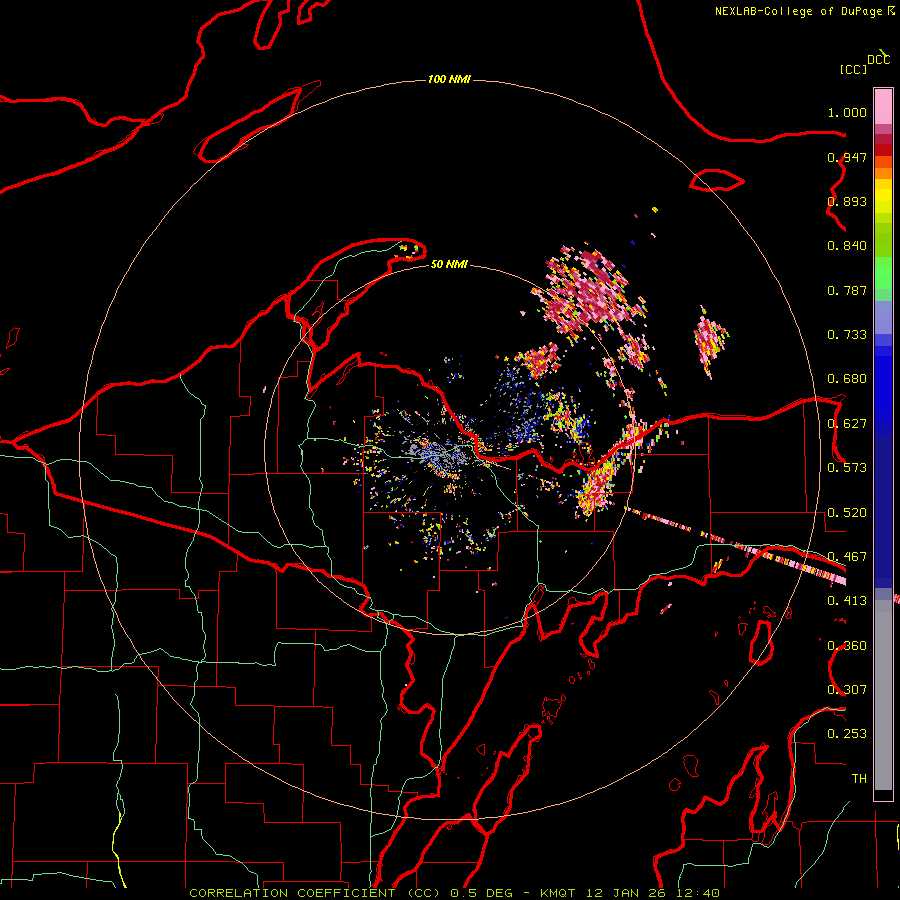The width and height of the screenshot is (900, 900).
Task: Click the 50 NMI range ring label
Action: (x=449, y=264)
